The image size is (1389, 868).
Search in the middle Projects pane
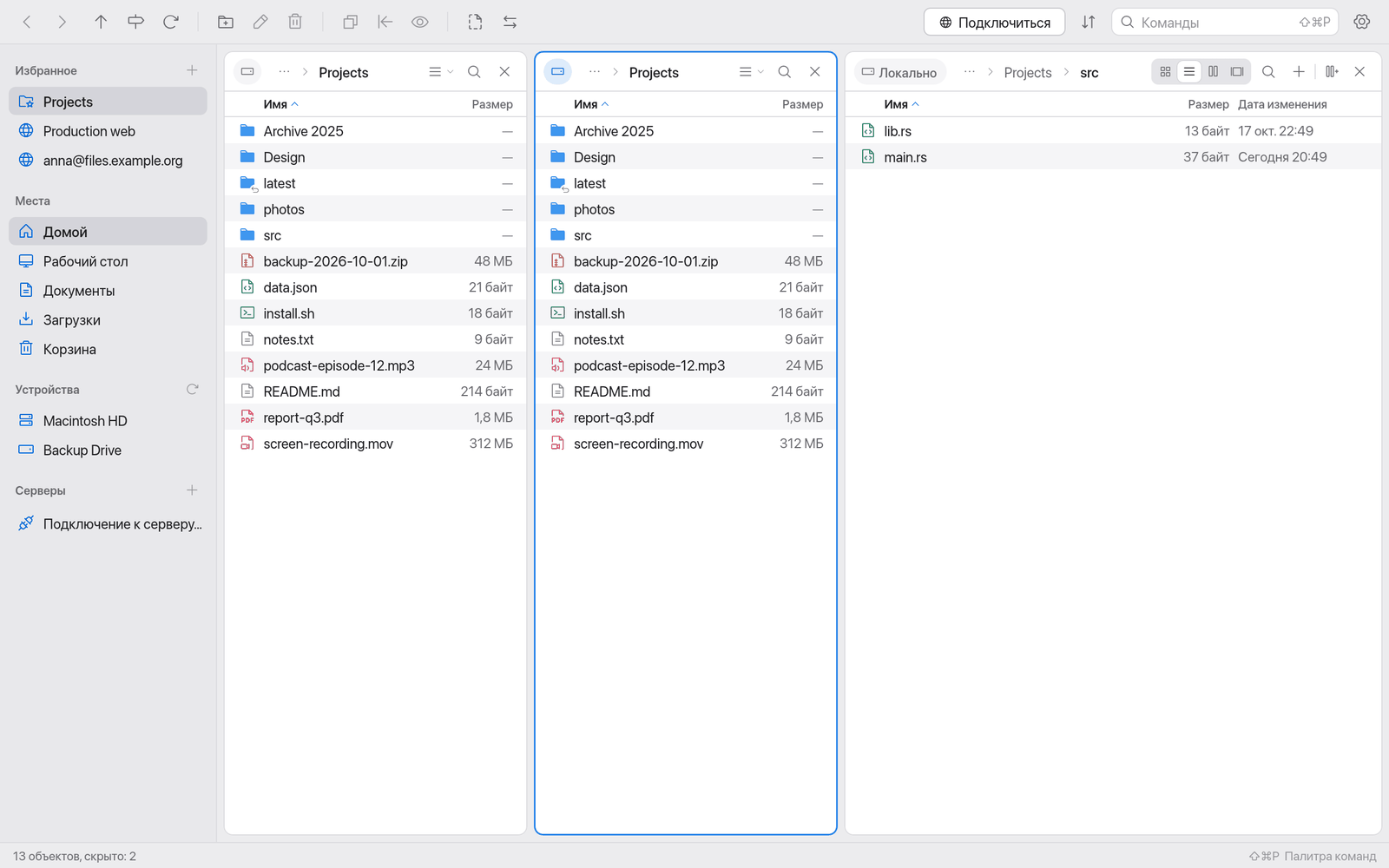784,72
